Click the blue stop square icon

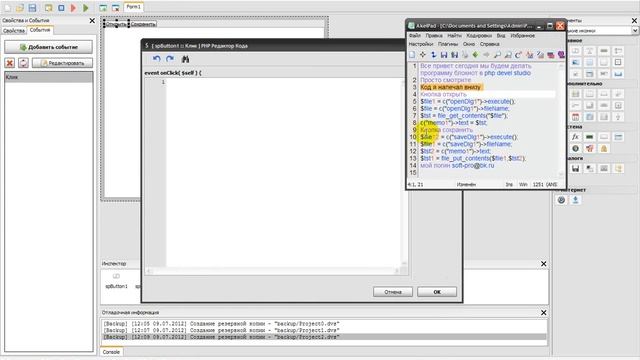coord(61,7)
